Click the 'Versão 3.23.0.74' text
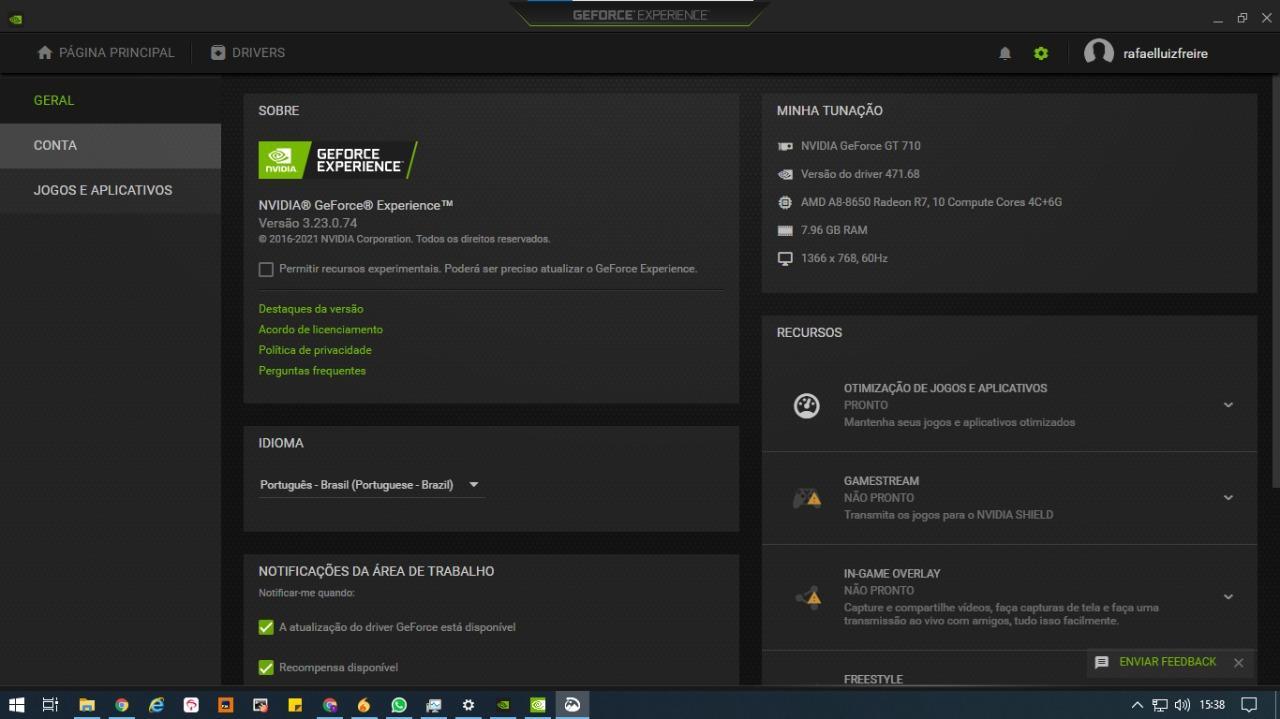 308,223
